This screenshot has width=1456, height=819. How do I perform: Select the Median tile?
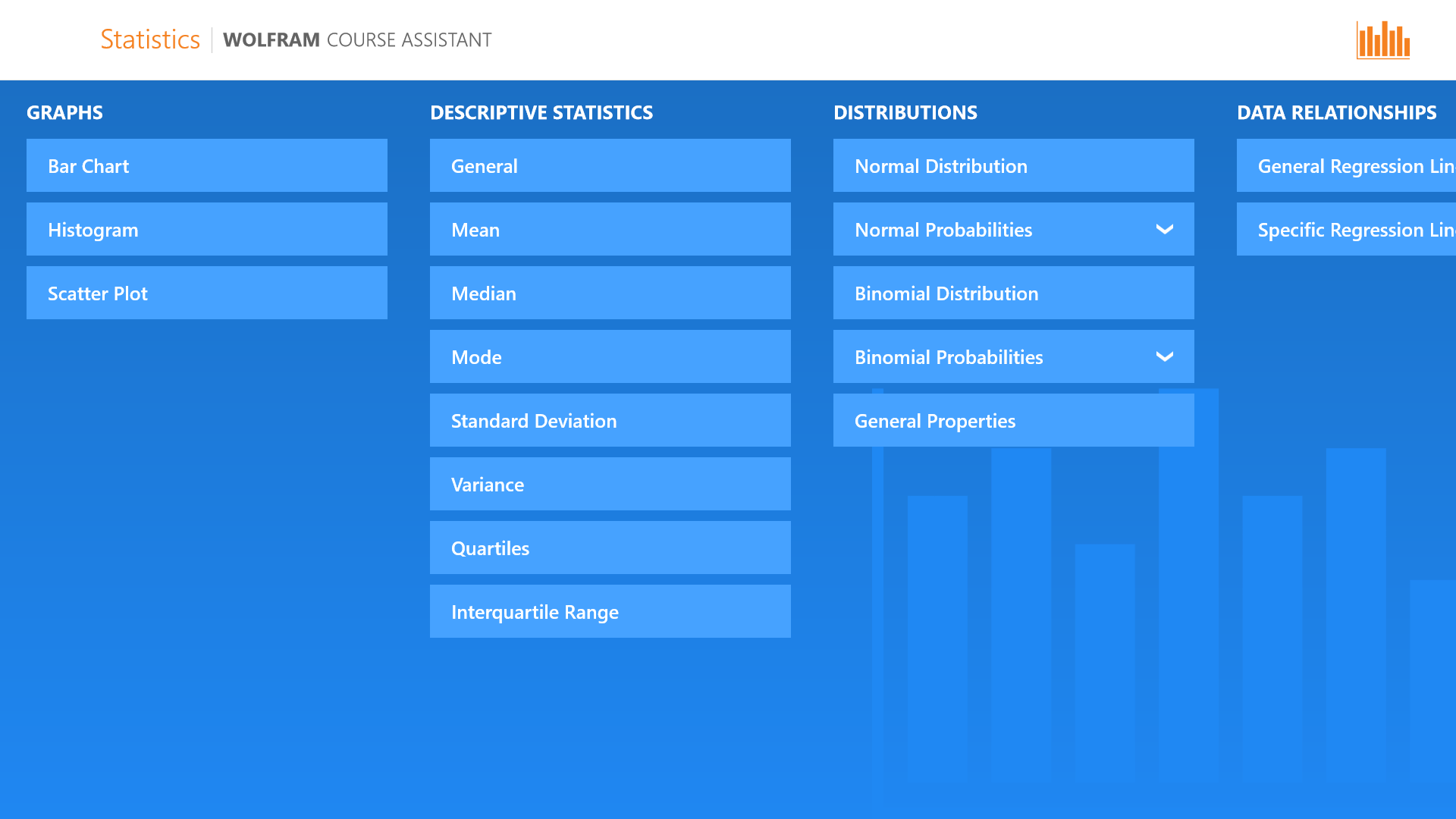pyautogui.click(x=610, y=293)
